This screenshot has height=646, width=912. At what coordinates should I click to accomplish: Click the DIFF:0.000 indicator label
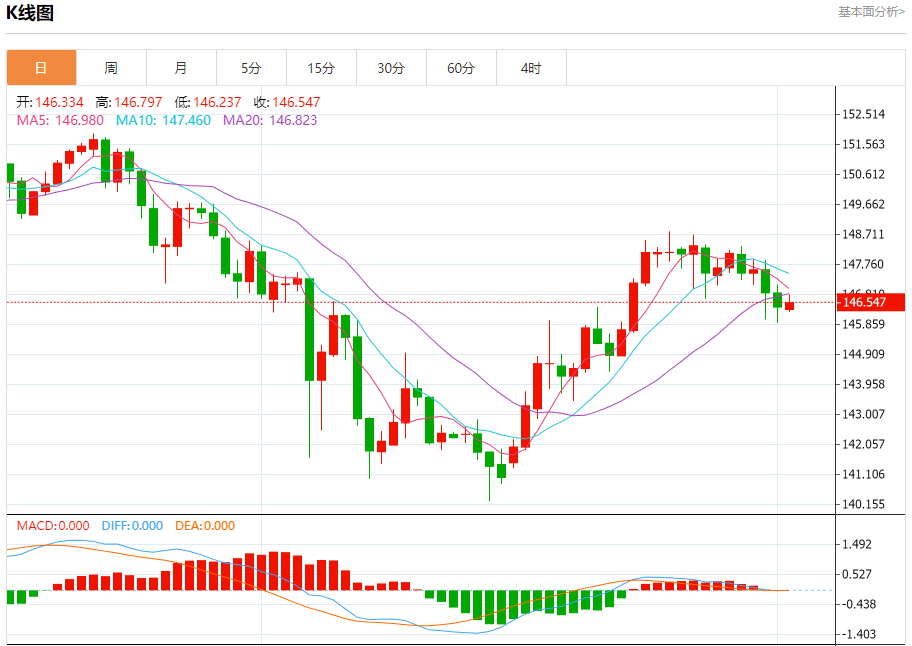click(132, 526)
